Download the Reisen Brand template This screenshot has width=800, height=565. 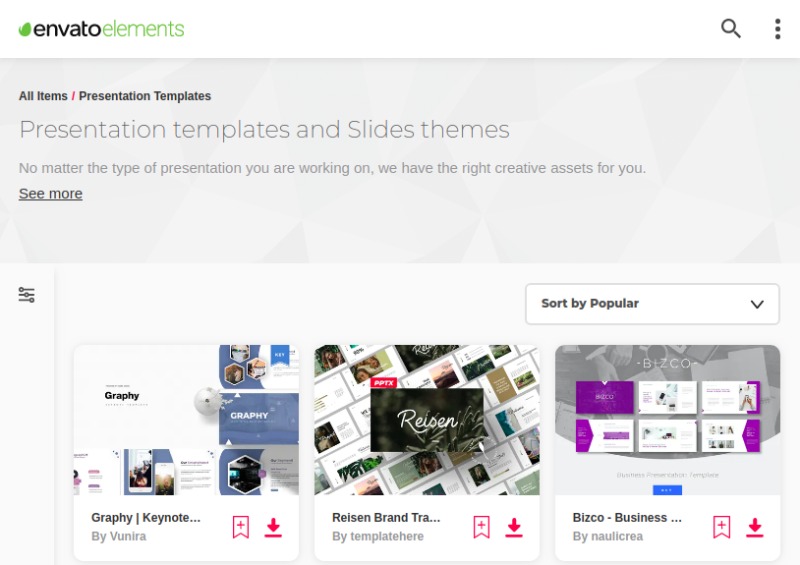pos(514,527)
